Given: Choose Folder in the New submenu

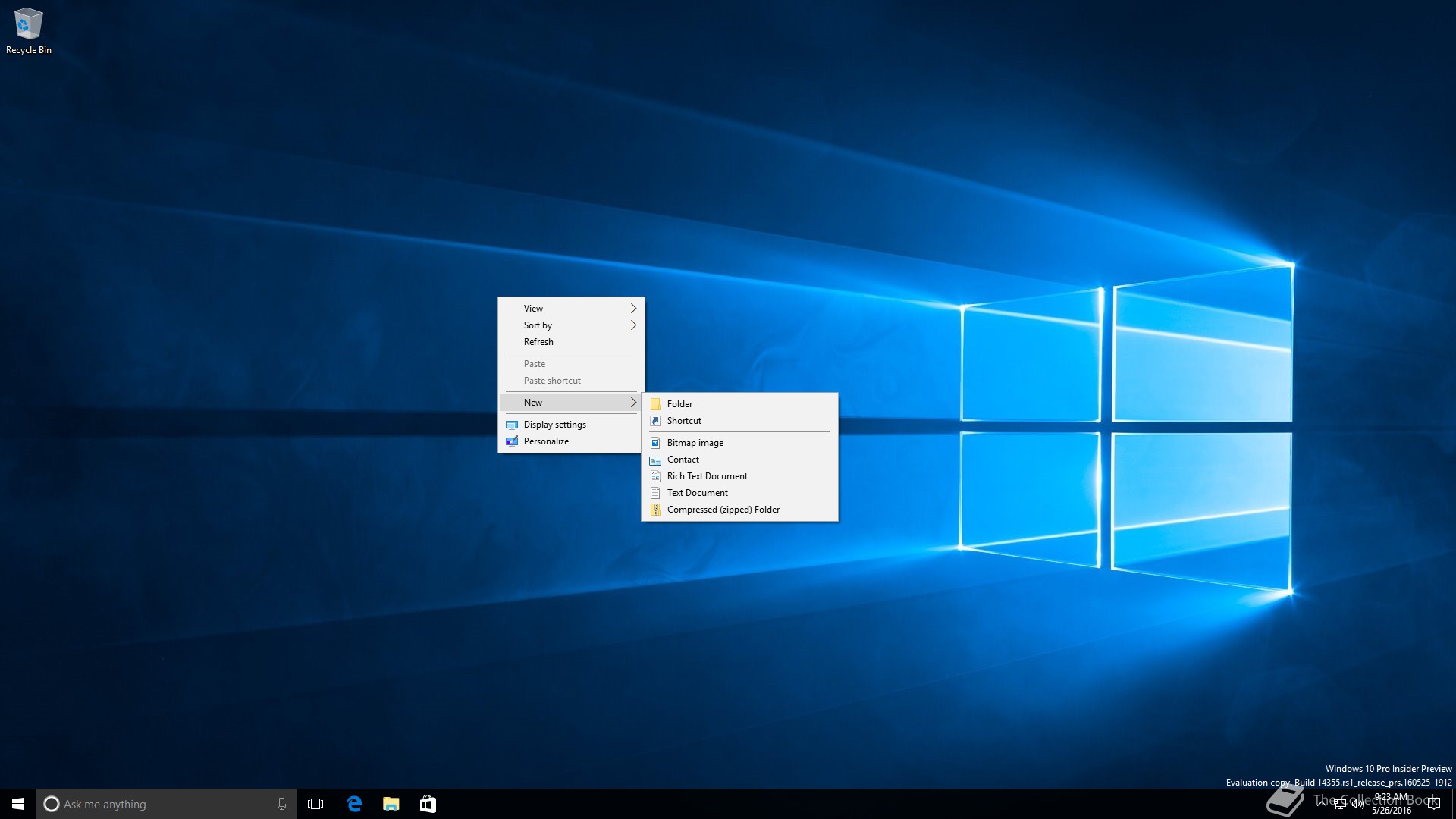Looking at the screenshot, I should (x=679, y=404).
